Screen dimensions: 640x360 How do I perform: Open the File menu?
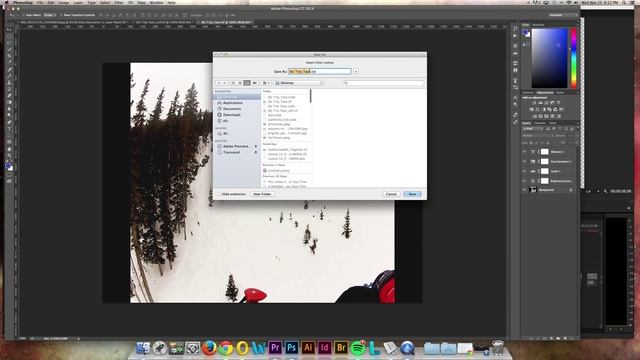pos(40,2)
